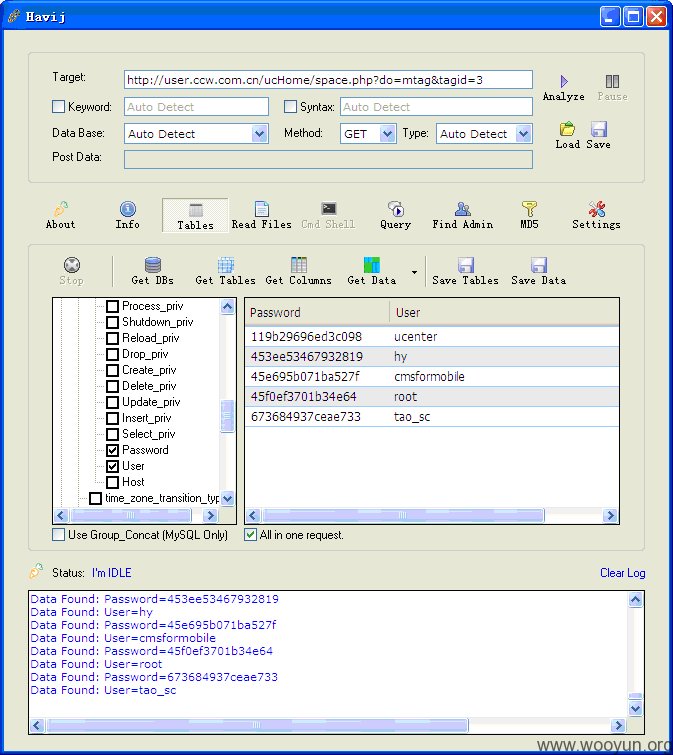Screen dimensions: 673x755
Task: Click the Load folder icon
Action: click(x=567, y=129)
